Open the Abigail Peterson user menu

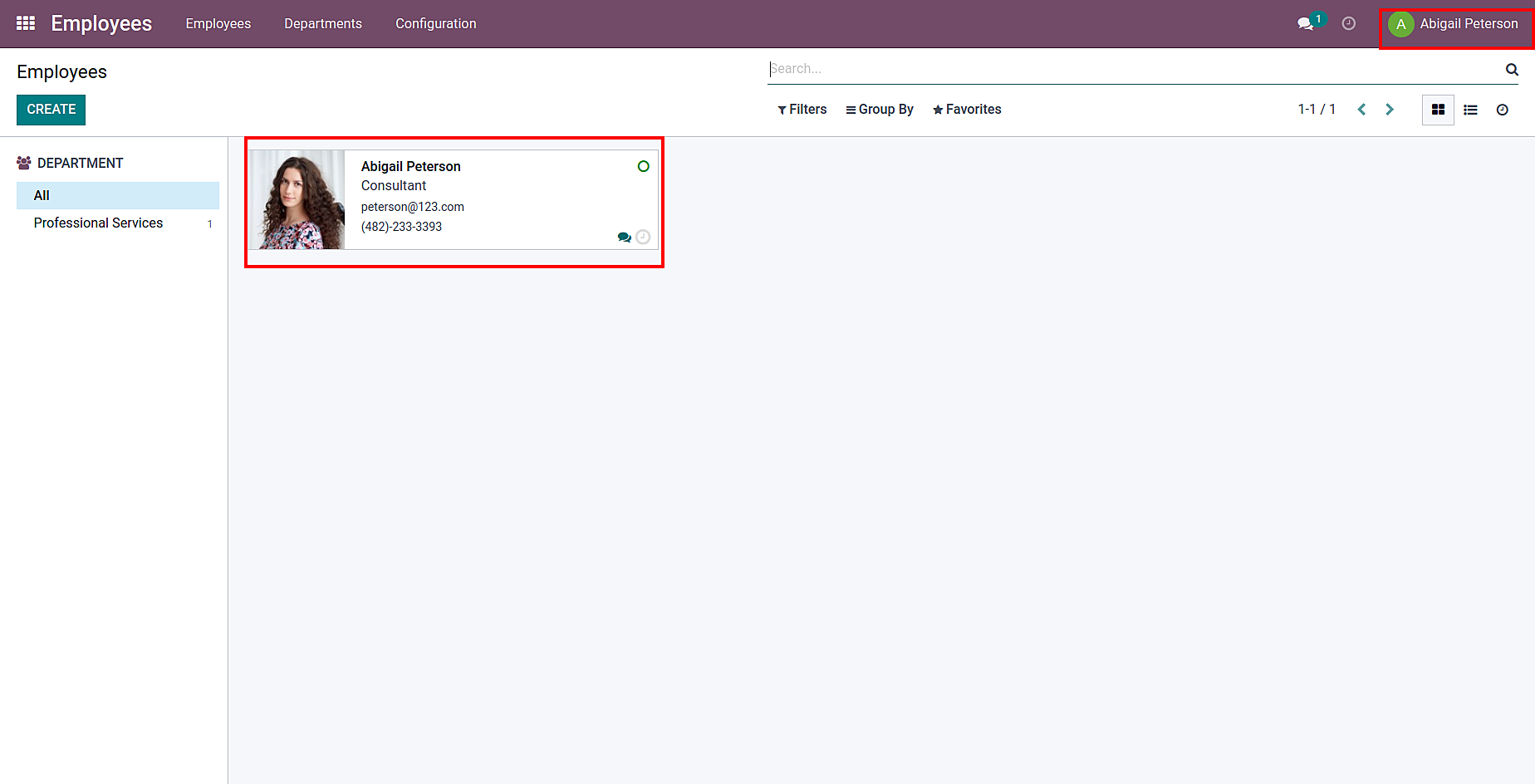pyautogui.click(x=1454, y=24)
